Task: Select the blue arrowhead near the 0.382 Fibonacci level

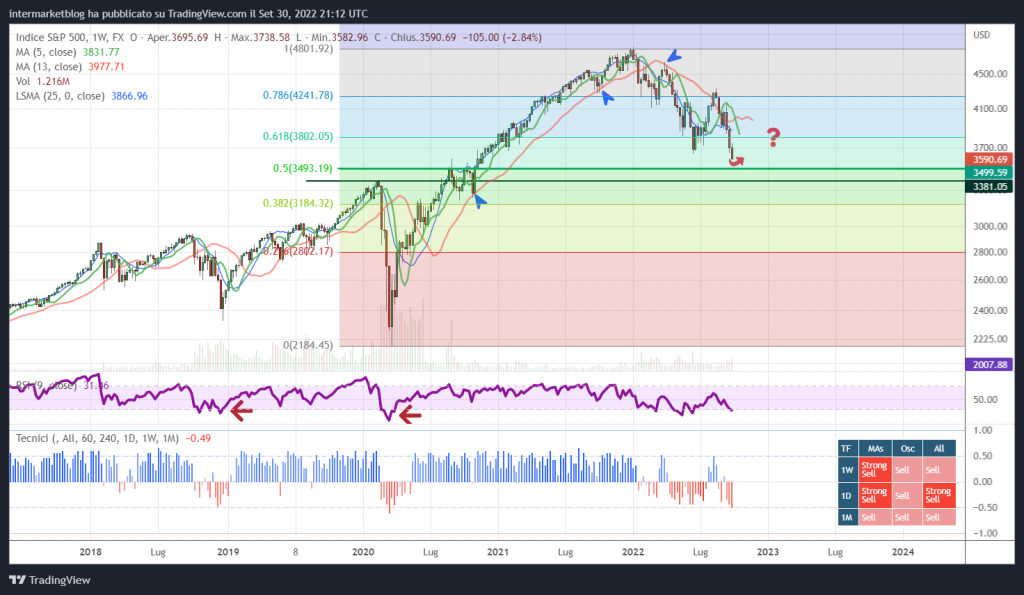Action: [x=480, y=200]
